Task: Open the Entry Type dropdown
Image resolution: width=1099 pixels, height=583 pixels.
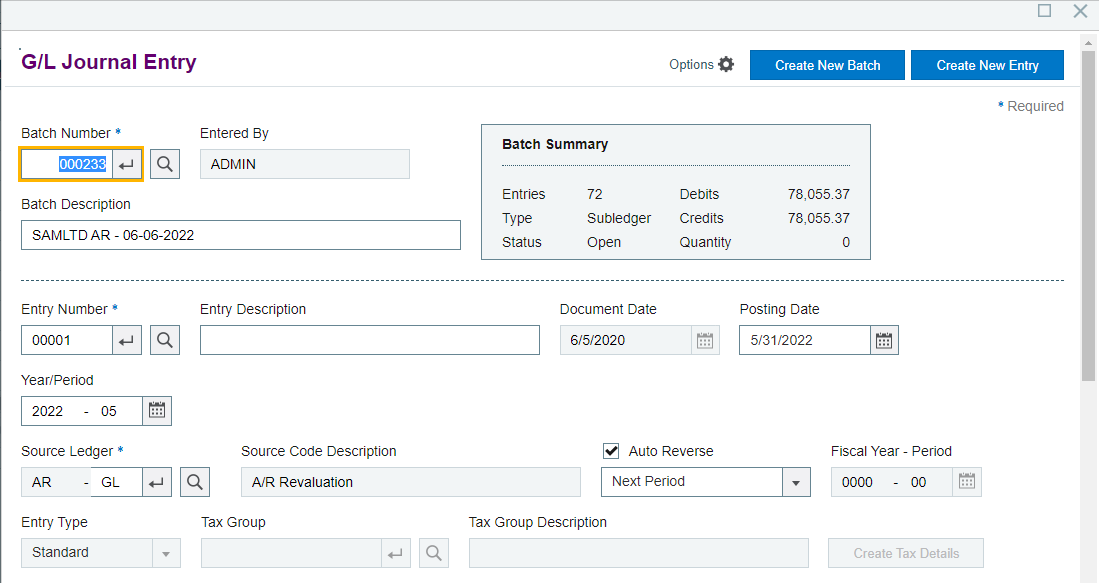Action: [x=167, y=552]
